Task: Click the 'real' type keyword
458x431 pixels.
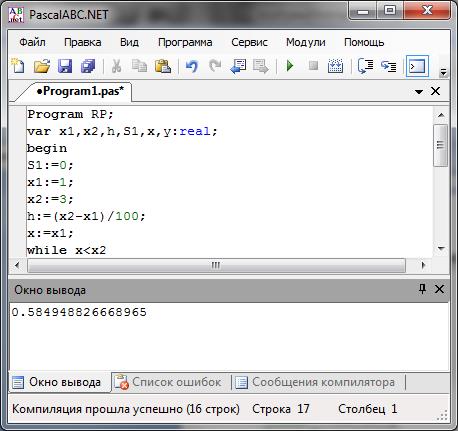Action: 195,131
